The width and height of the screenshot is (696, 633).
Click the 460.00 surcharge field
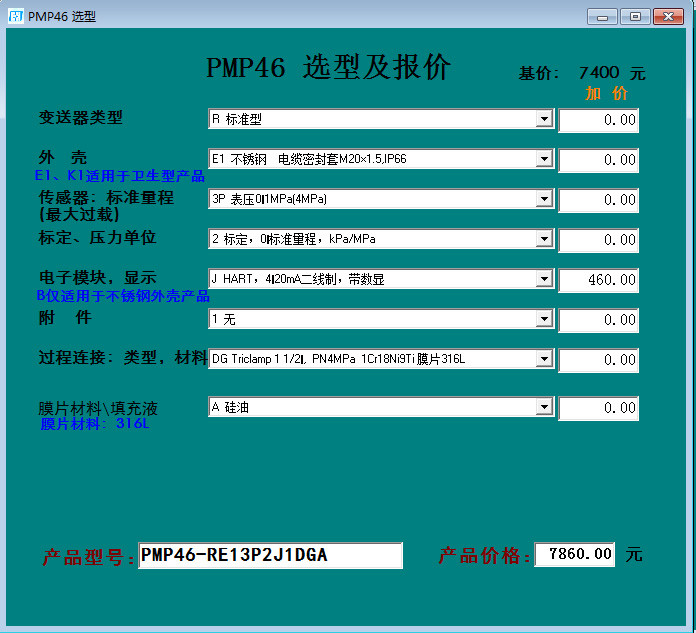(598, 280)
